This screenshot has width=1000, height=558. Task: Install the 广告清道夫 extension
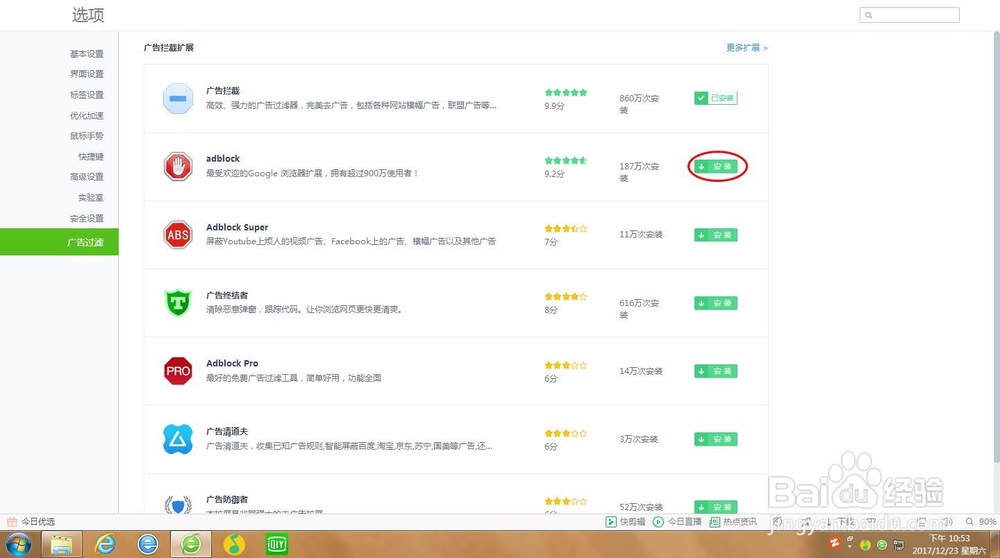click(x=716, y=439)
